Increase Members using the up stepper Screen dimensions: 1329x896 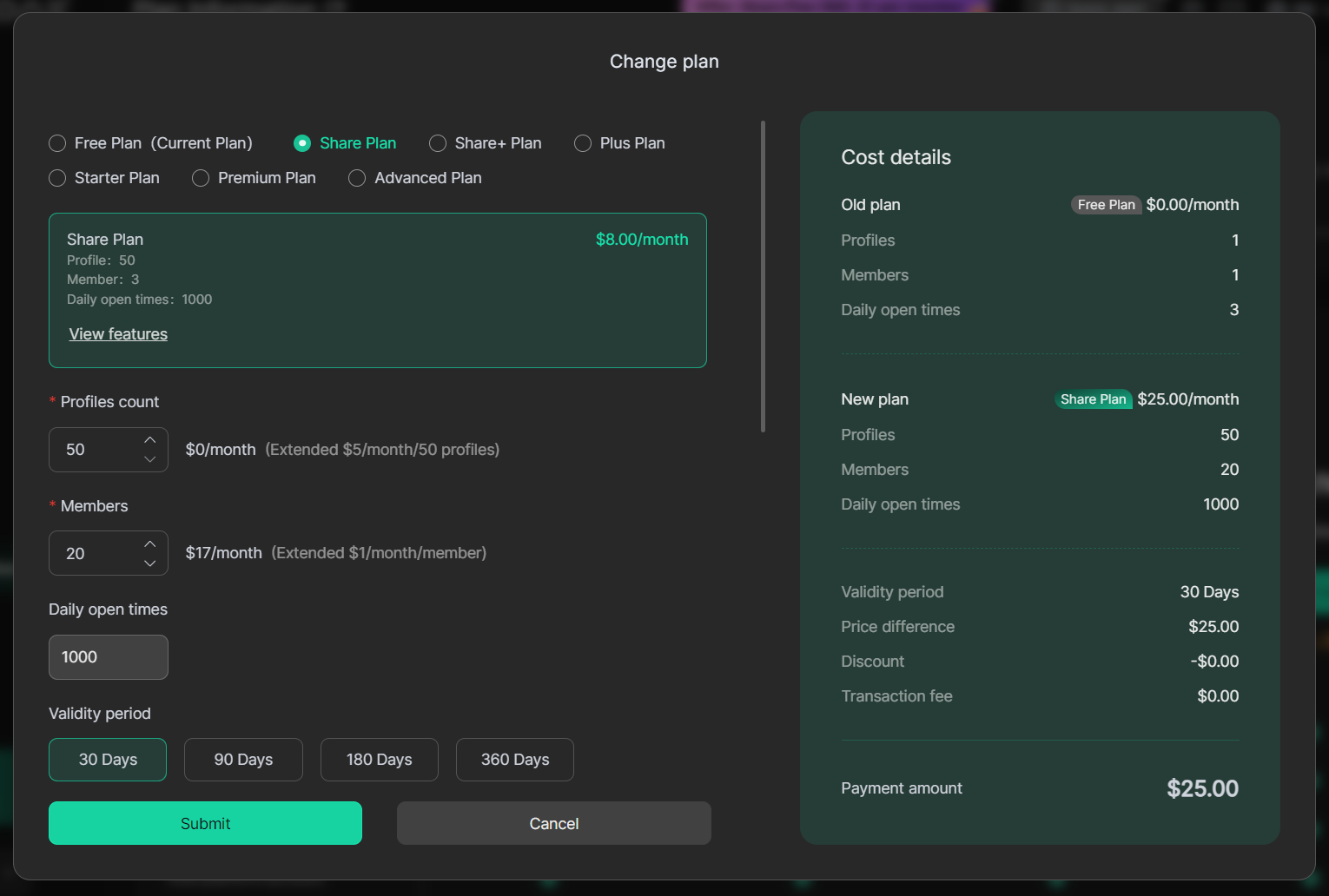[x=149, y=543]
